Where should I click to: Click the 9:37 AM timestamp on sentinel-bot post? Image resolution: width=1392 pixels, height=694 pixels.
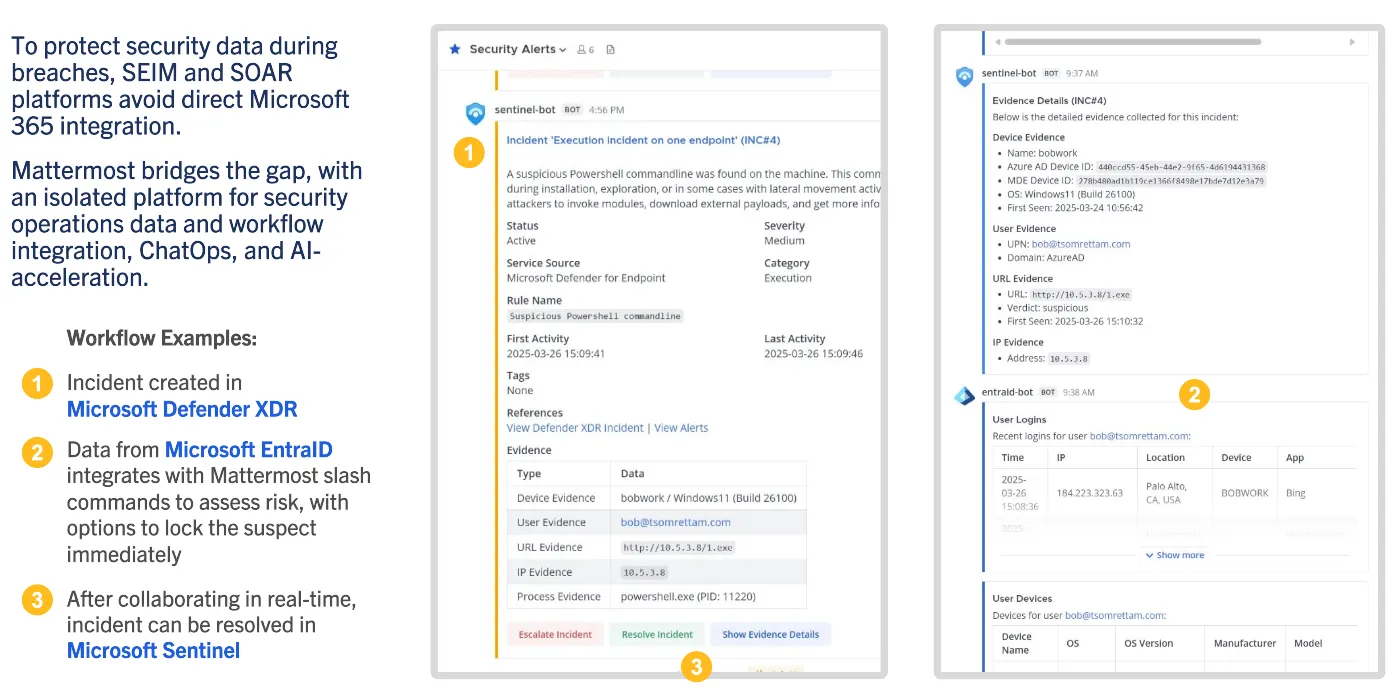(1082, 73)
